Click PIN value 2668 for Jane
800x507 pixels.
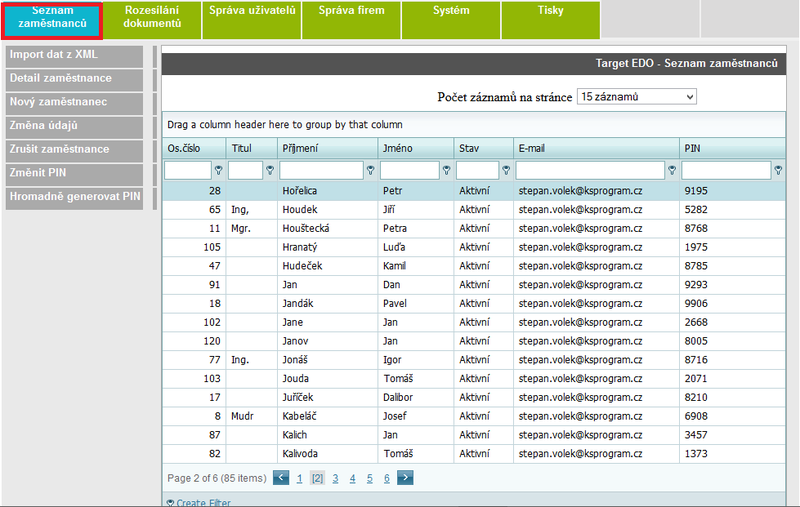pyautogui.click(x=696, y=322)
